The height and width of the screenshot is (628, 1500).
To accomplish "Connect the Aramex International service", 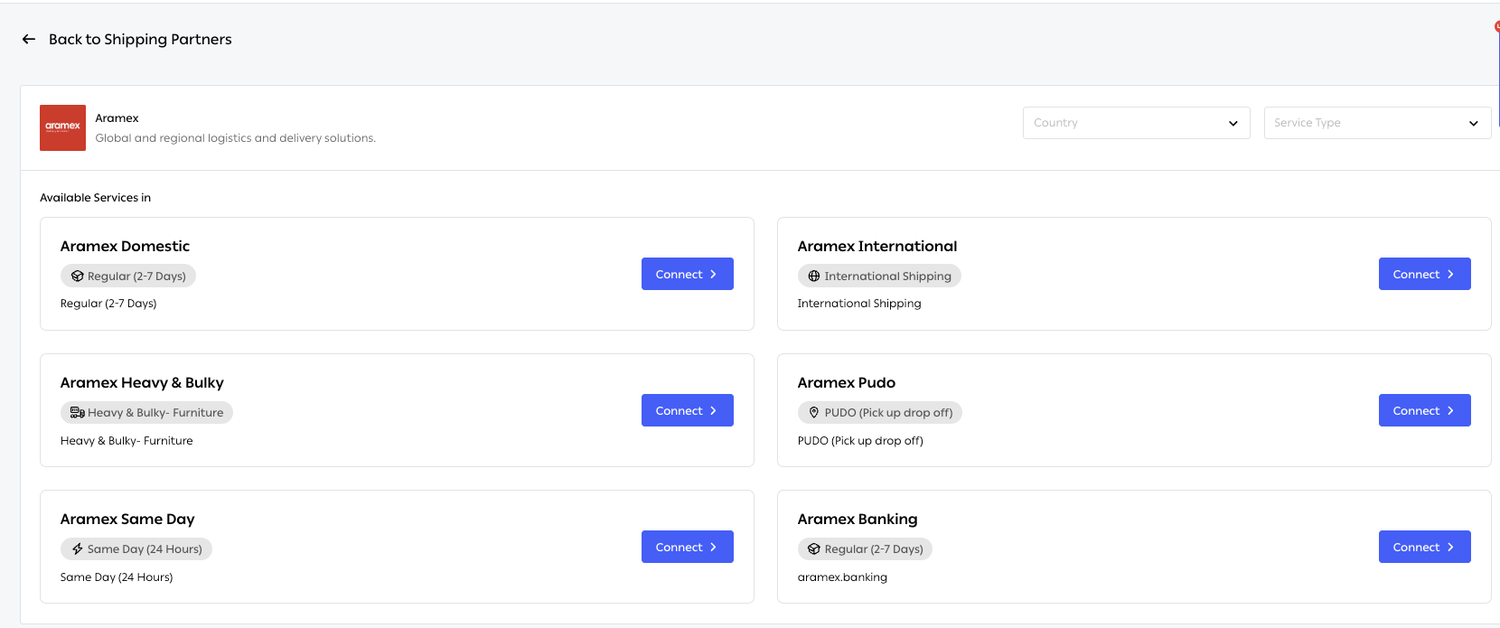I will (1424, 274).
